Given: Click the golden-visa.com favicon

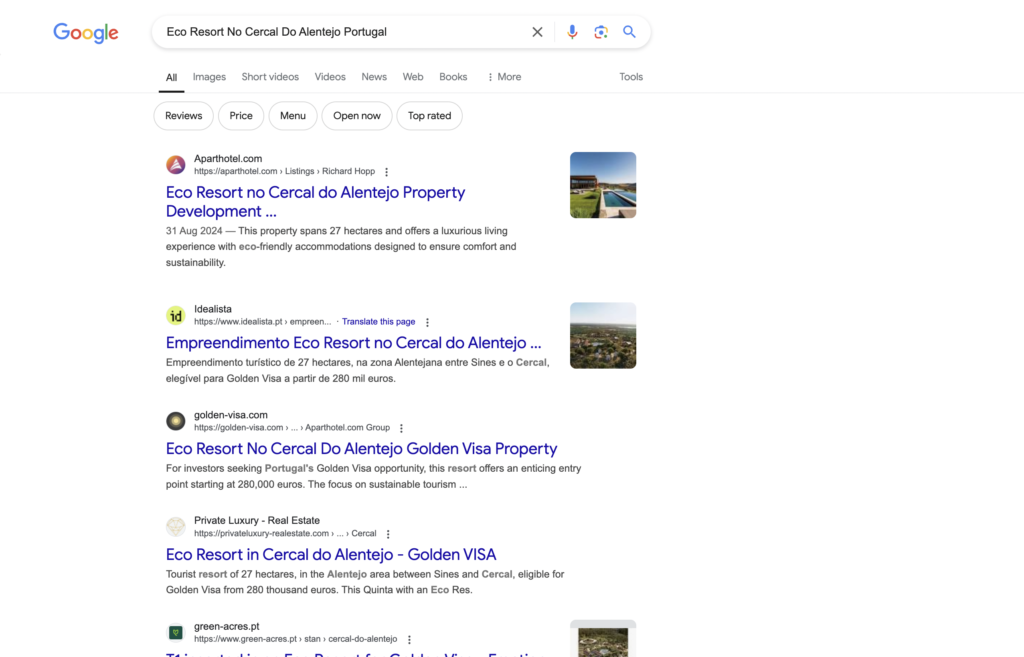Looking at the screenshot, I should 176,421.
